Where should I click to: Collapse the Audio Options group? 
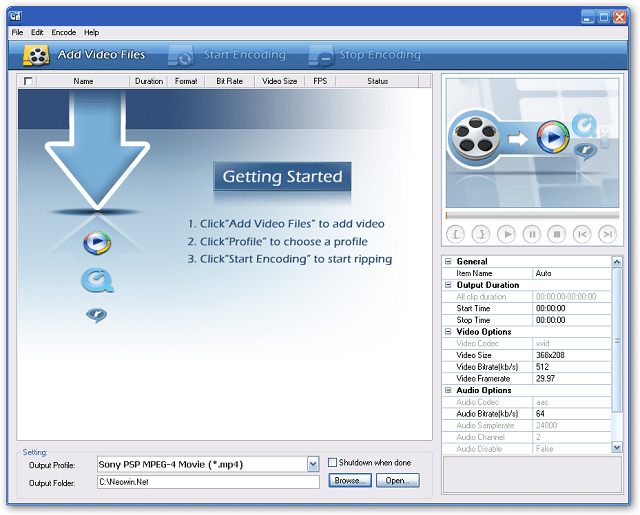(448, 390)
